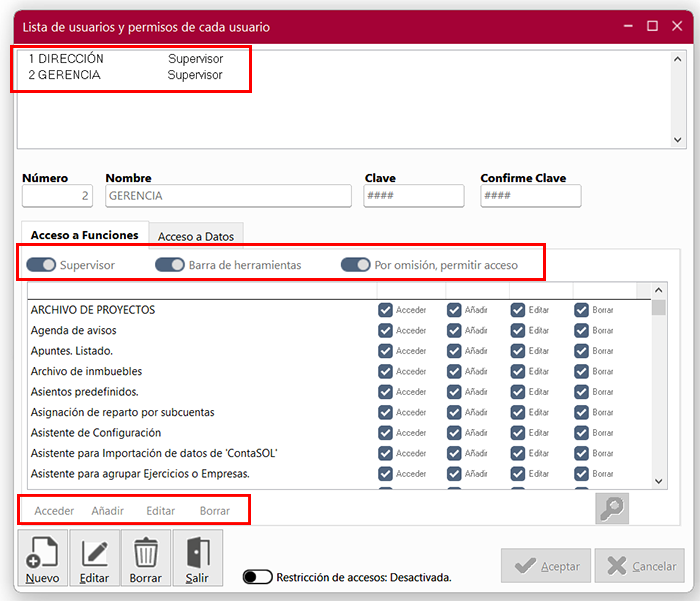
Task: Switch to Acceso a Datos tab
Action: coord(196,236)
